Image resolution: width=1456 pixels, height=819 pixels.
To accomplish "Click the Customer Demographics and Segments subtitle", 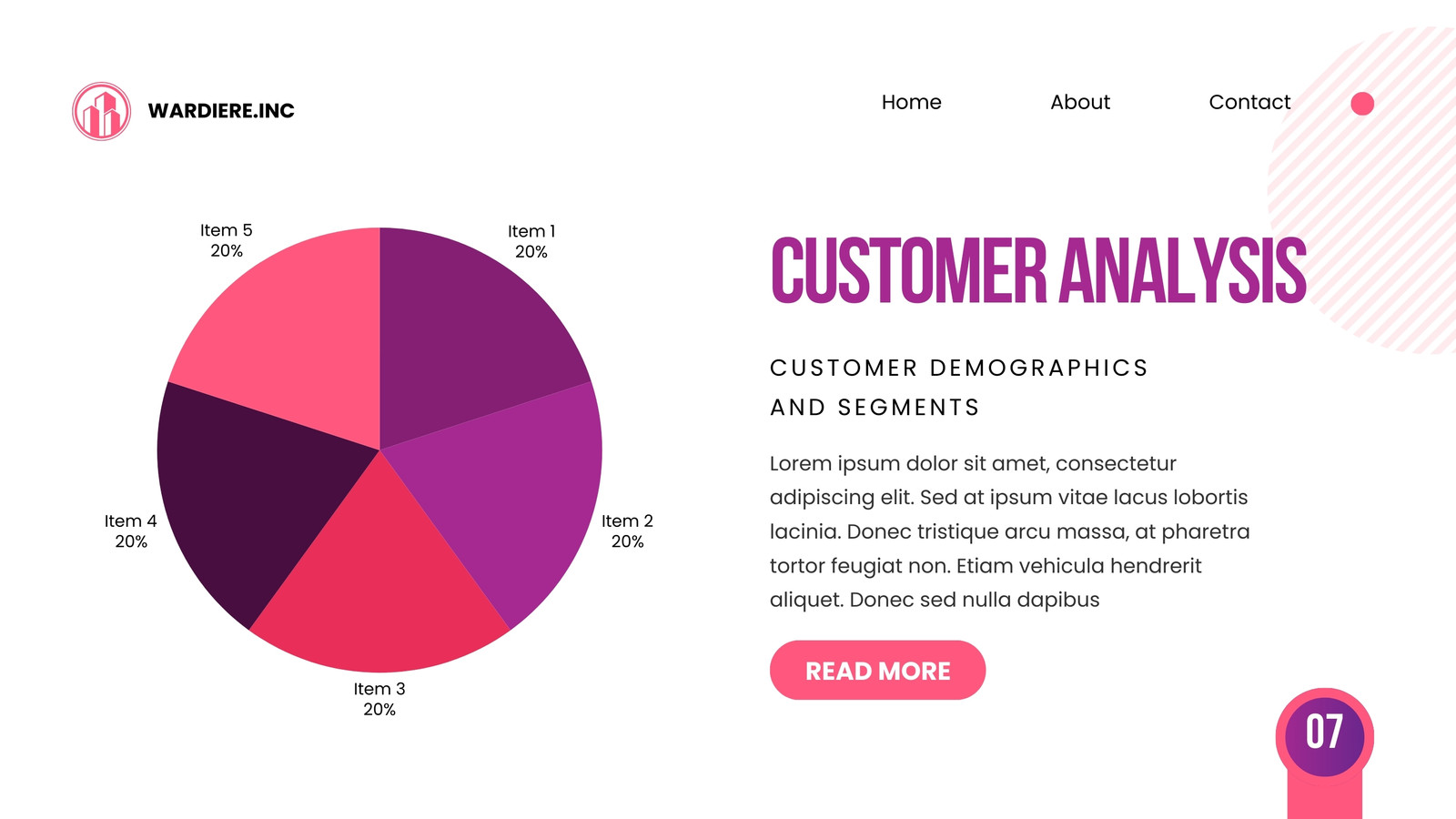I will [x=959, y=388].
